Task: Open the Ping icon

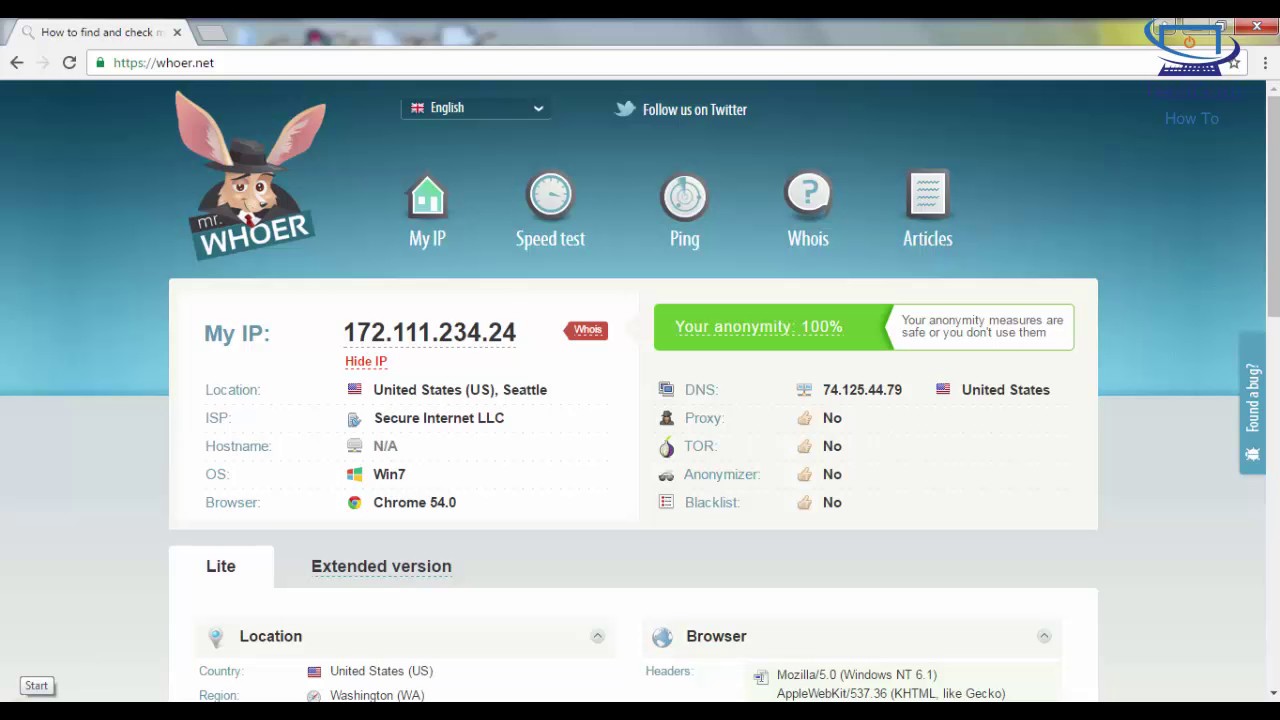Action: (684, 196)
